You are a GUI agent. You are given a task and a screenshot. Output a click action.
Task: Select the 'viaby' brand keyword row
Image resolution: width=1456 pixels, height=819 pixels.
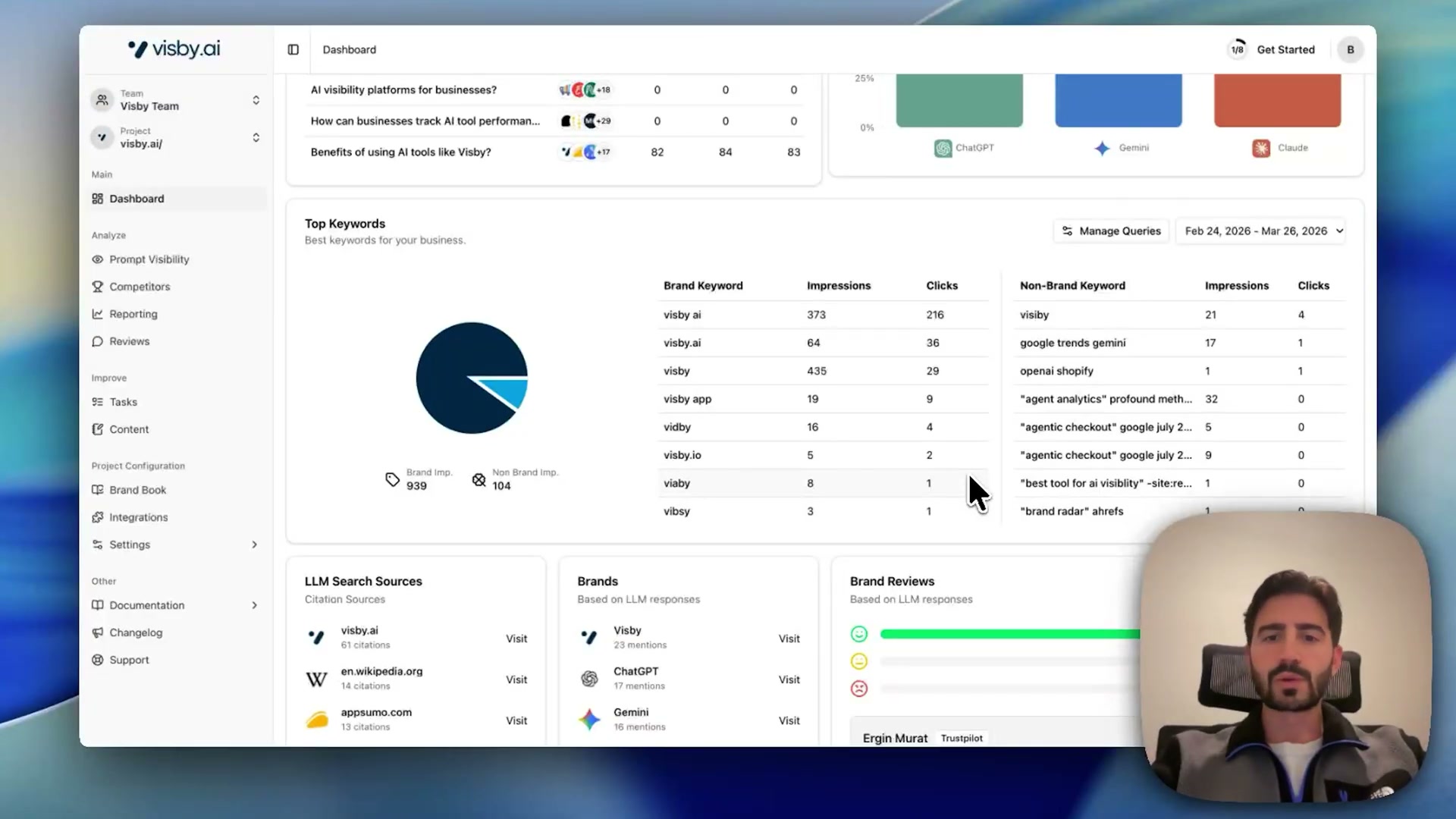[824, 483]
